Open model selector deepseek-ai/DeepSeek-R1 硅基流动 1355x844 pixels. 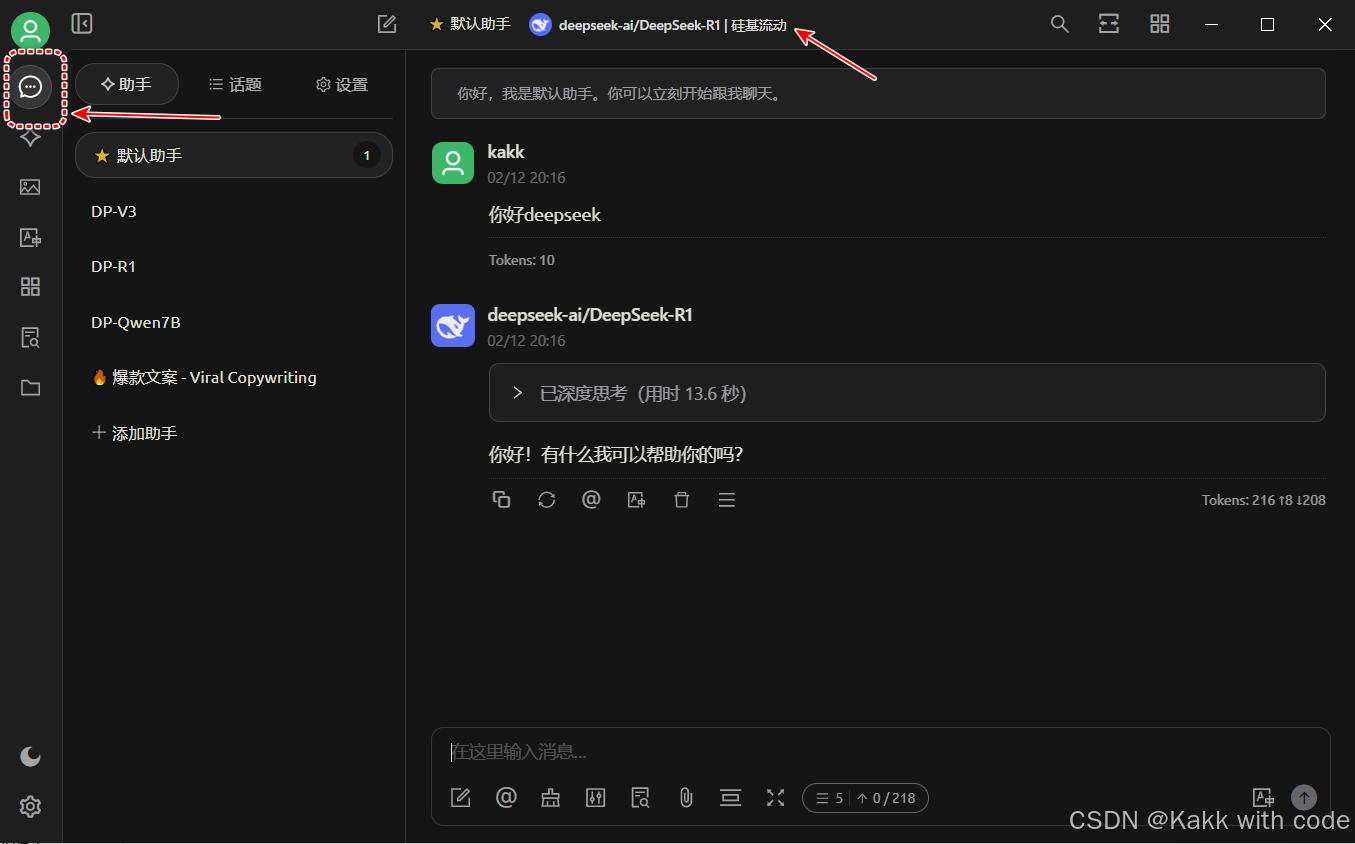click(658, 25)
